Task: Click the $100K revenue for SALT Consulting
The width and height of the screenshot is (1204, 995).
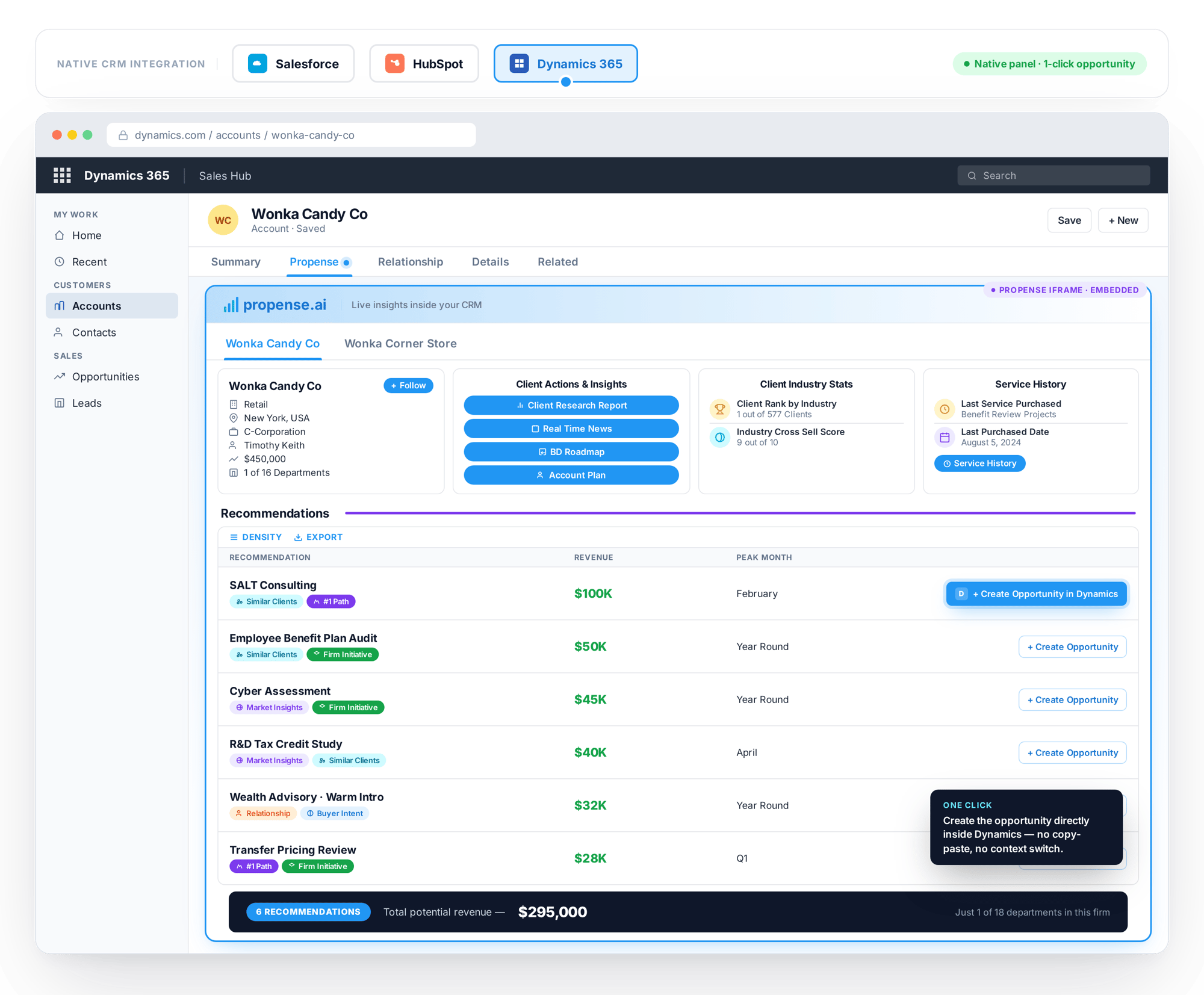Action: click(x=593, y=594)
